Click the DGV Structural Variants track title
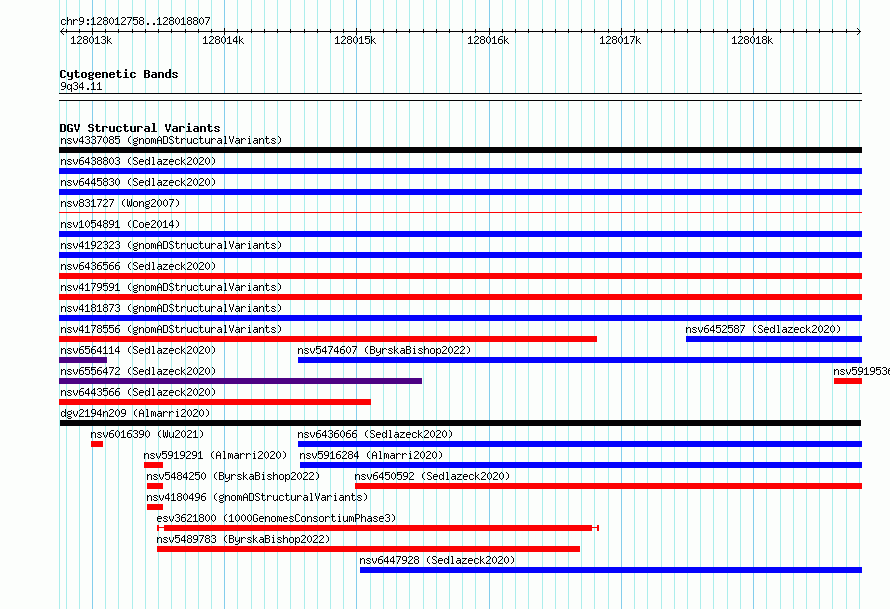This screenshot has width=890, height=609. pos(140,128)
